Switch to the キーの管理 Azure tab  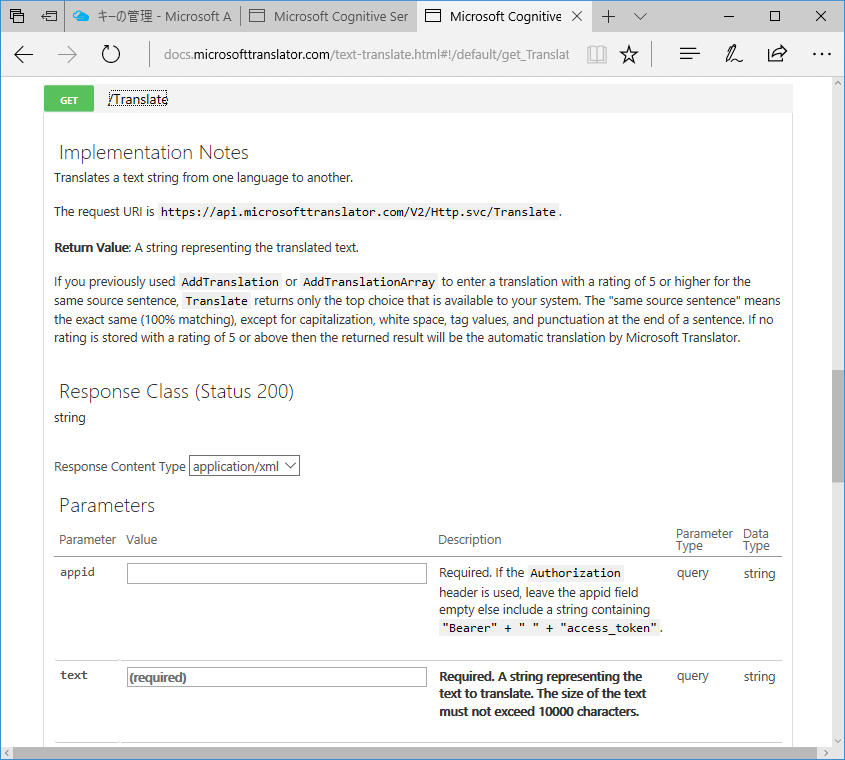[x=152, y=16]
